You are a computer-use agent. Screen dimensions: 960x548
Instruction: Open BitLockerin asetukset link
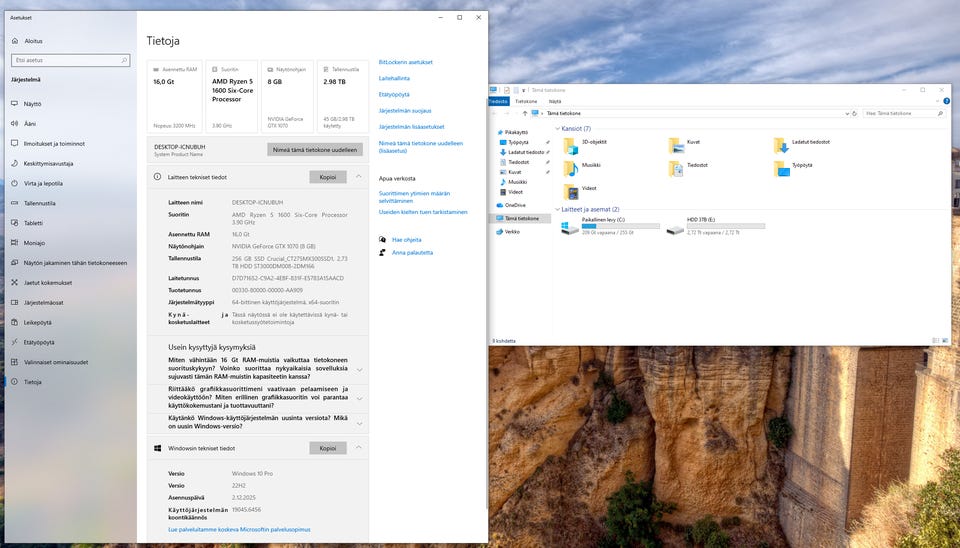tap(405, 62)
